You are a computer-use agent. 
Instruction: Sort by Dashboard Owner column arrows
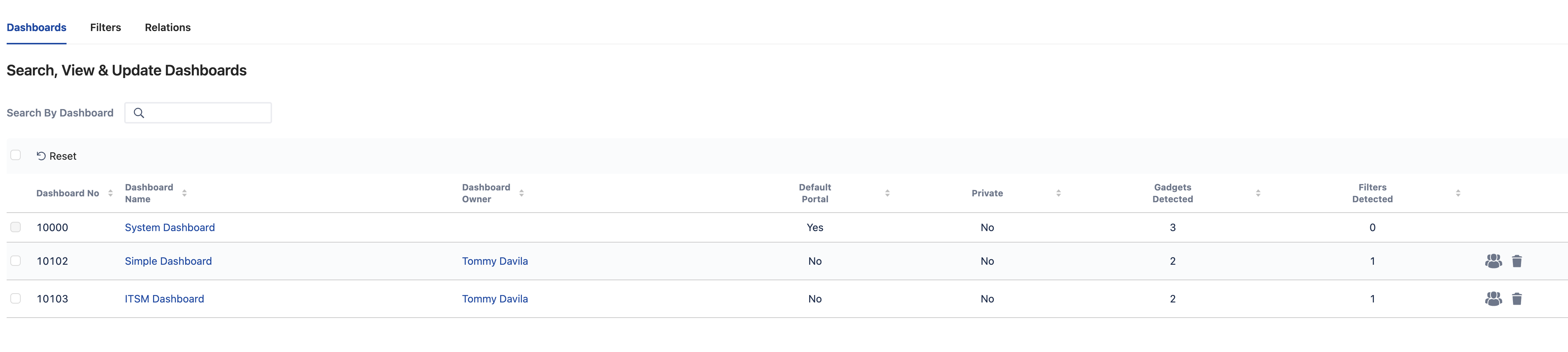[522, 193]
